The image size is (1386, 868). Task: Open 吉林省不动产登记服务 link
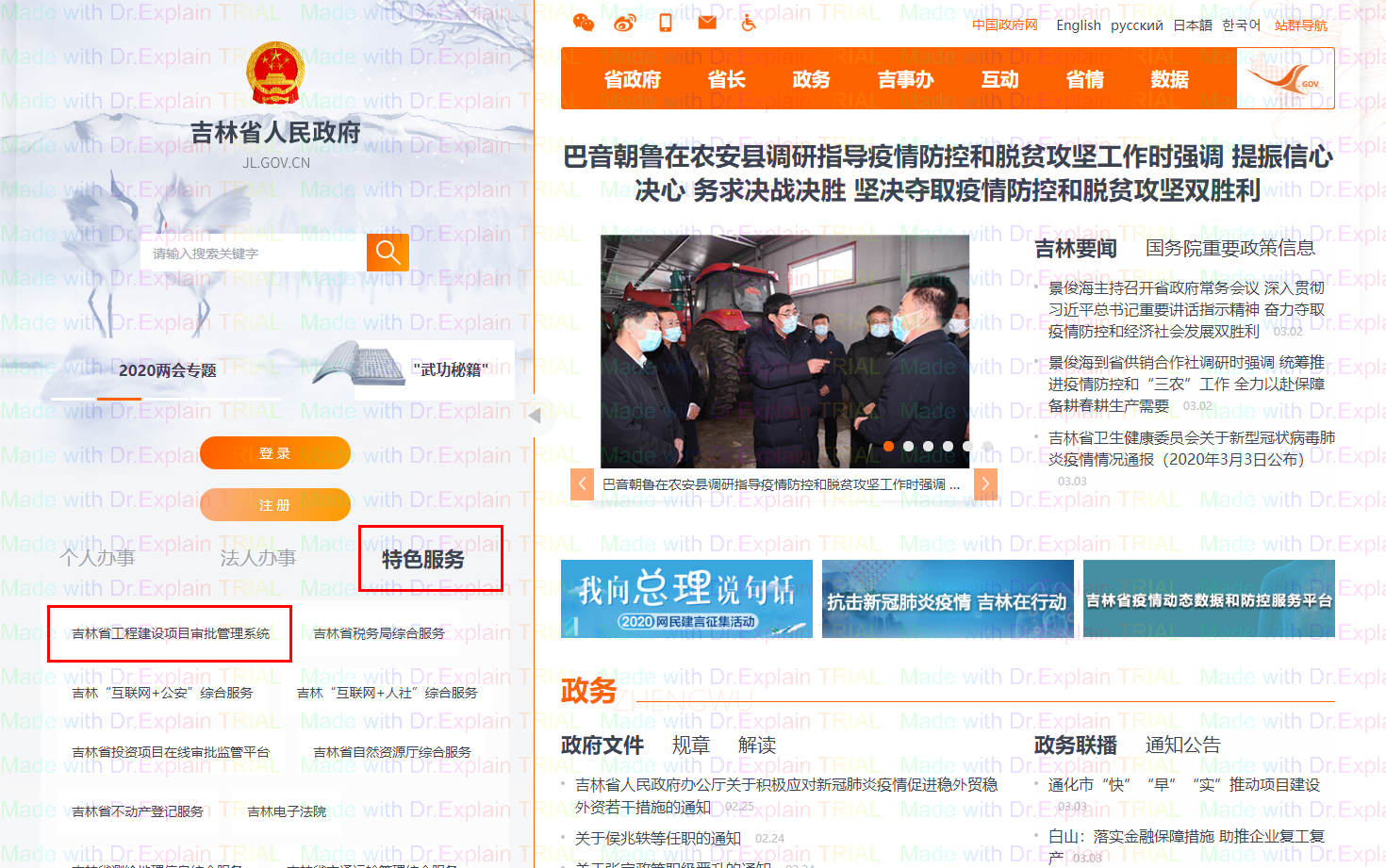pyautogui.click(x=138, y=811)
